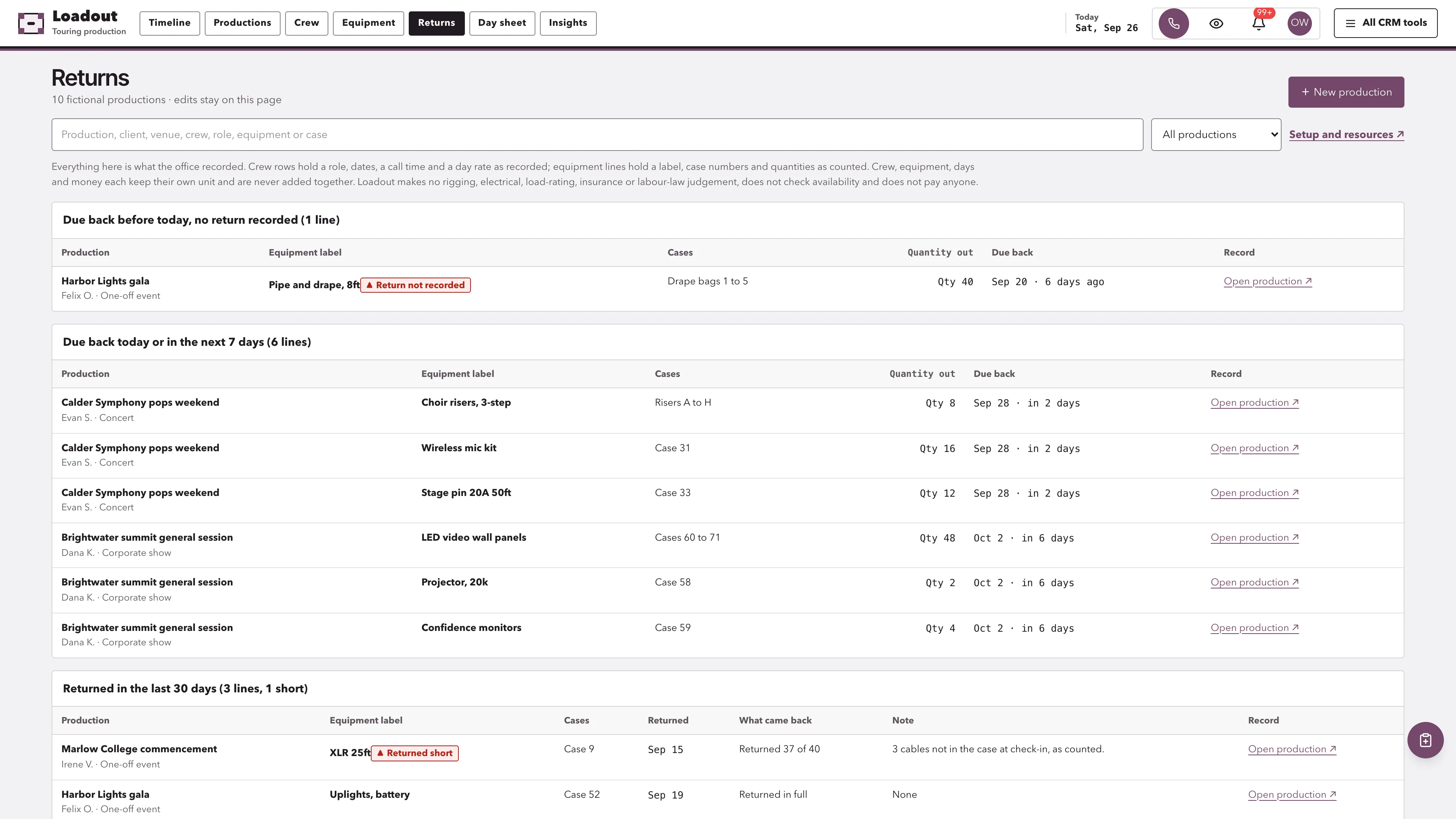The width and height of the screenshot is (1456, 819).
Task: Click 'Marlow College commencement' production name
Action: click(x=139, y=749)
